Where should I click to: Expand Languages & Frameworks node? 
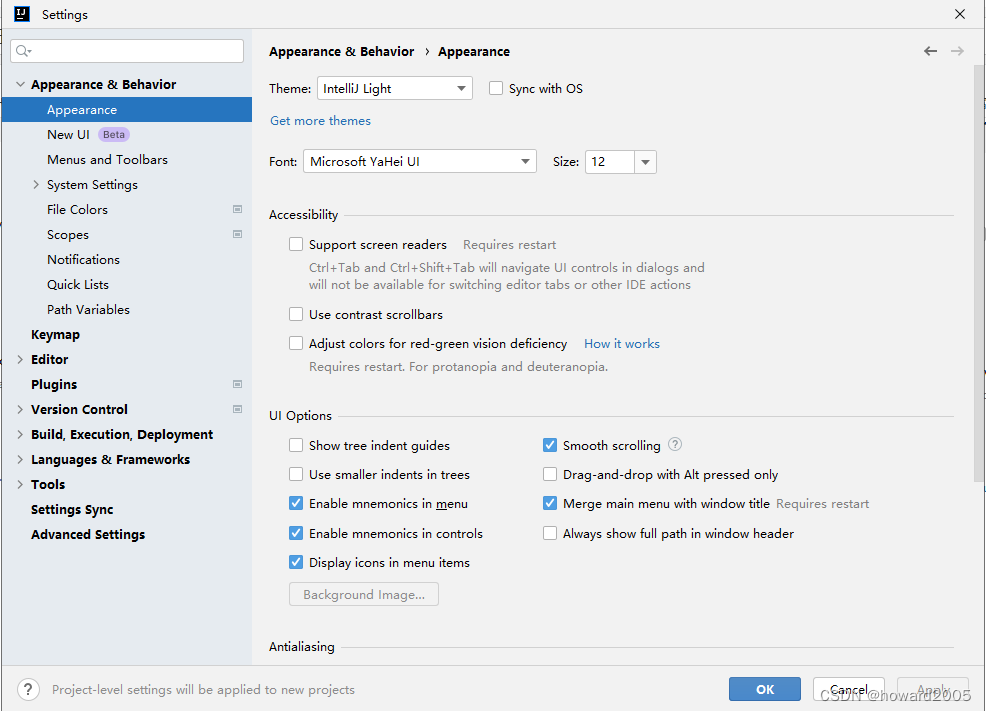point(20,460)
